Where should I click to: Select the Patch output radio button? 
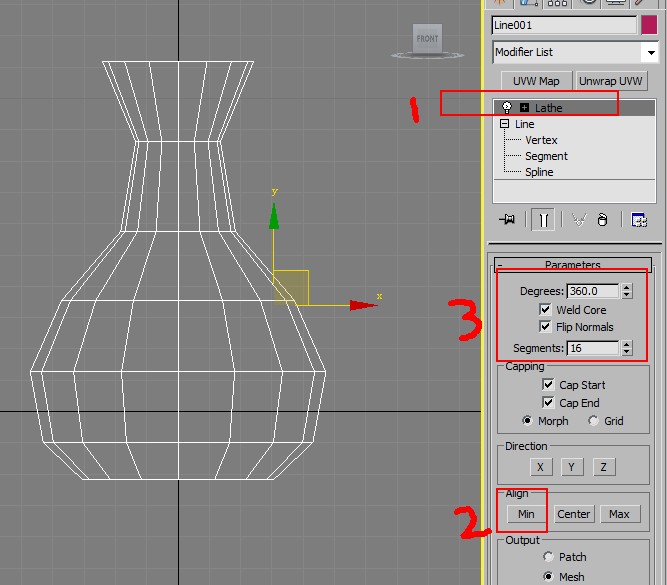pos(548,556)
